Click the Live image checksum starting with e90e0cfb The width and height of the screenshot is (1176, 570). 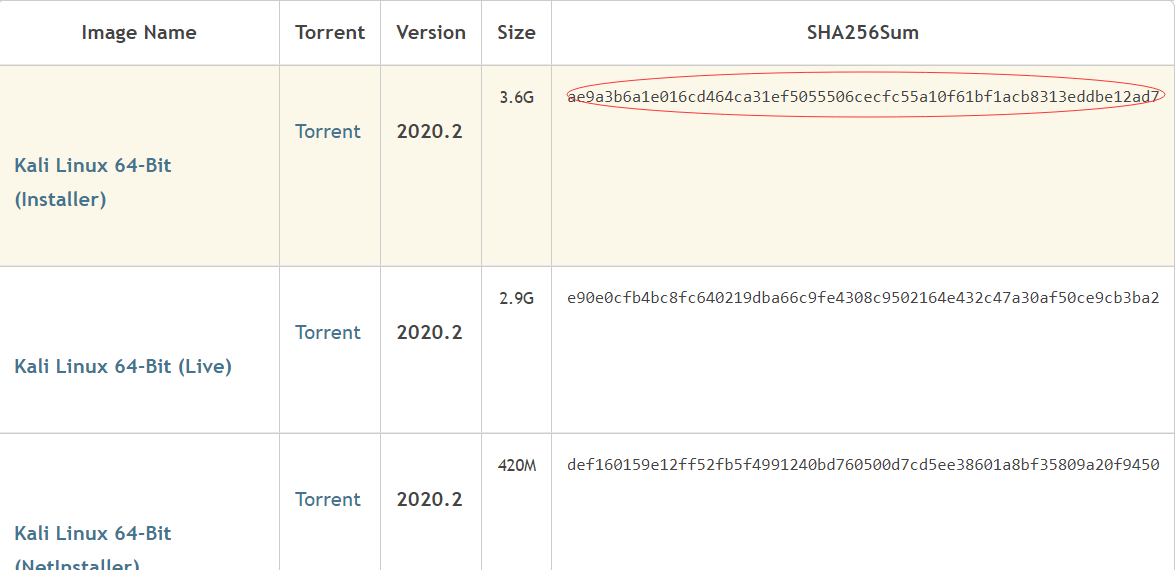(863, 298)
